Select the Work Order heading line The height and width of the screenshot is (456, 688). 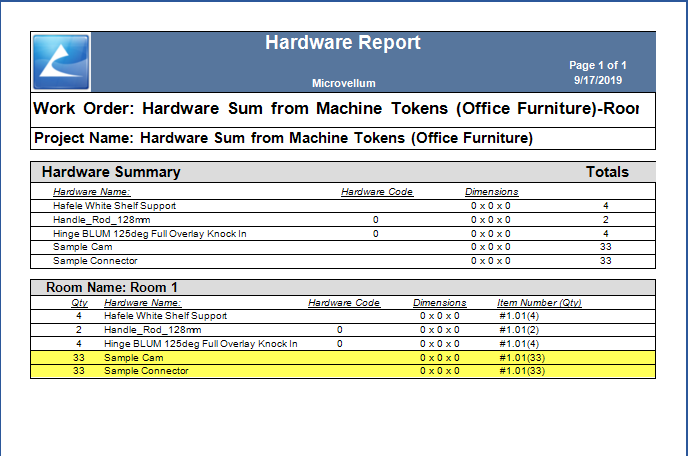336,108
